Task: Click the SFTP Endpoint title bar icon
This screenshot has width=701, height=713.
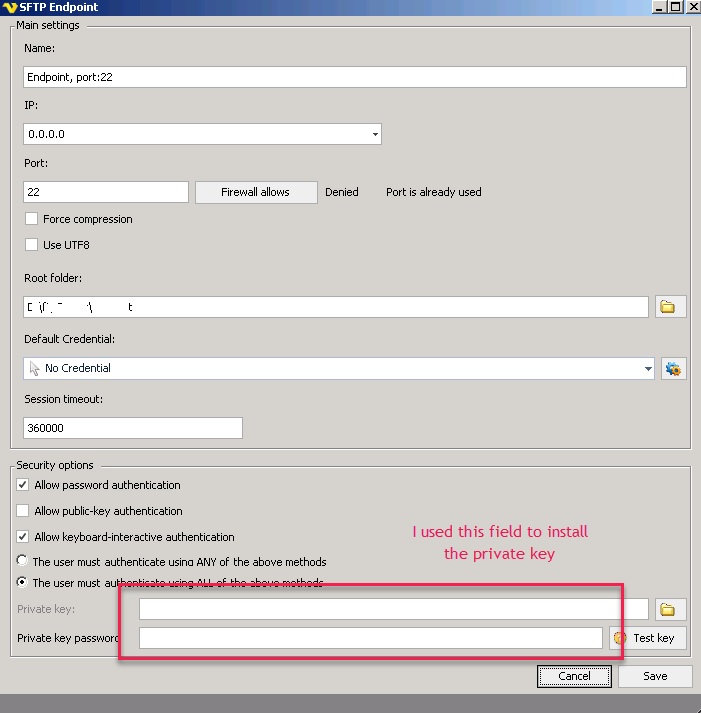Action: click(x=10, y=7)
